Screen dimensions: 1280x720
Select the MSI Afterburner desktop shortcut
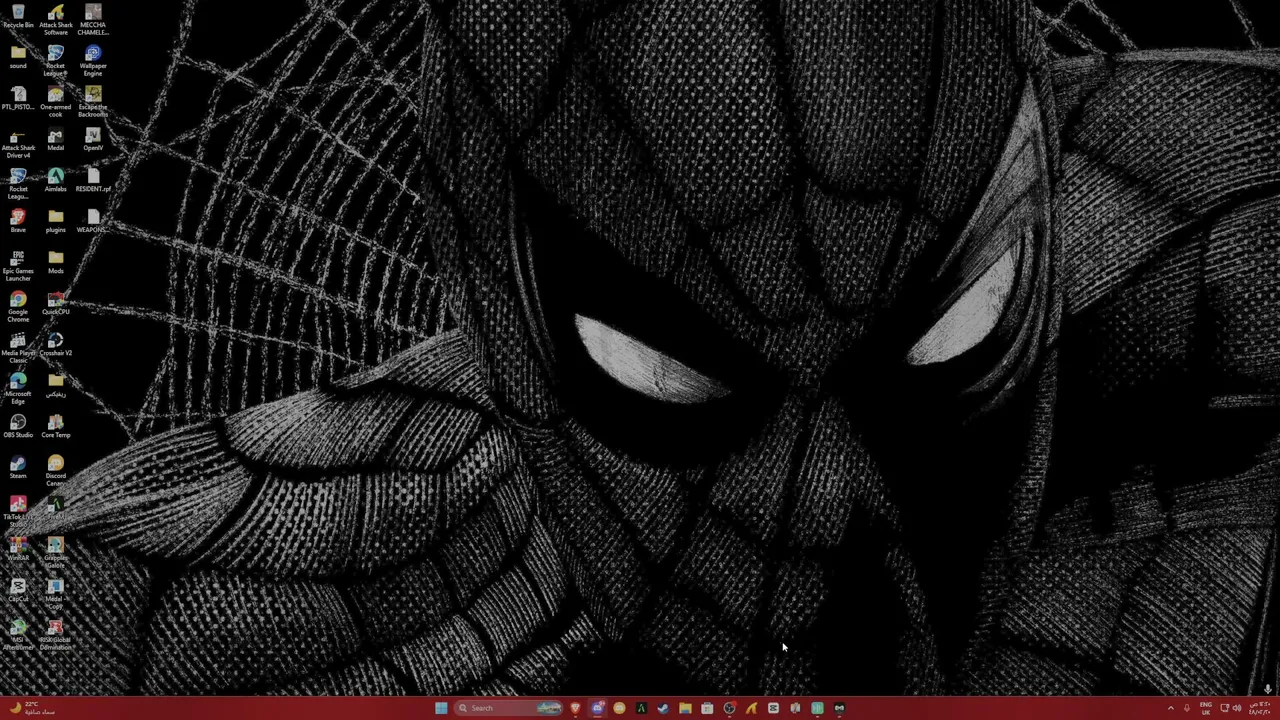point(18,635)
